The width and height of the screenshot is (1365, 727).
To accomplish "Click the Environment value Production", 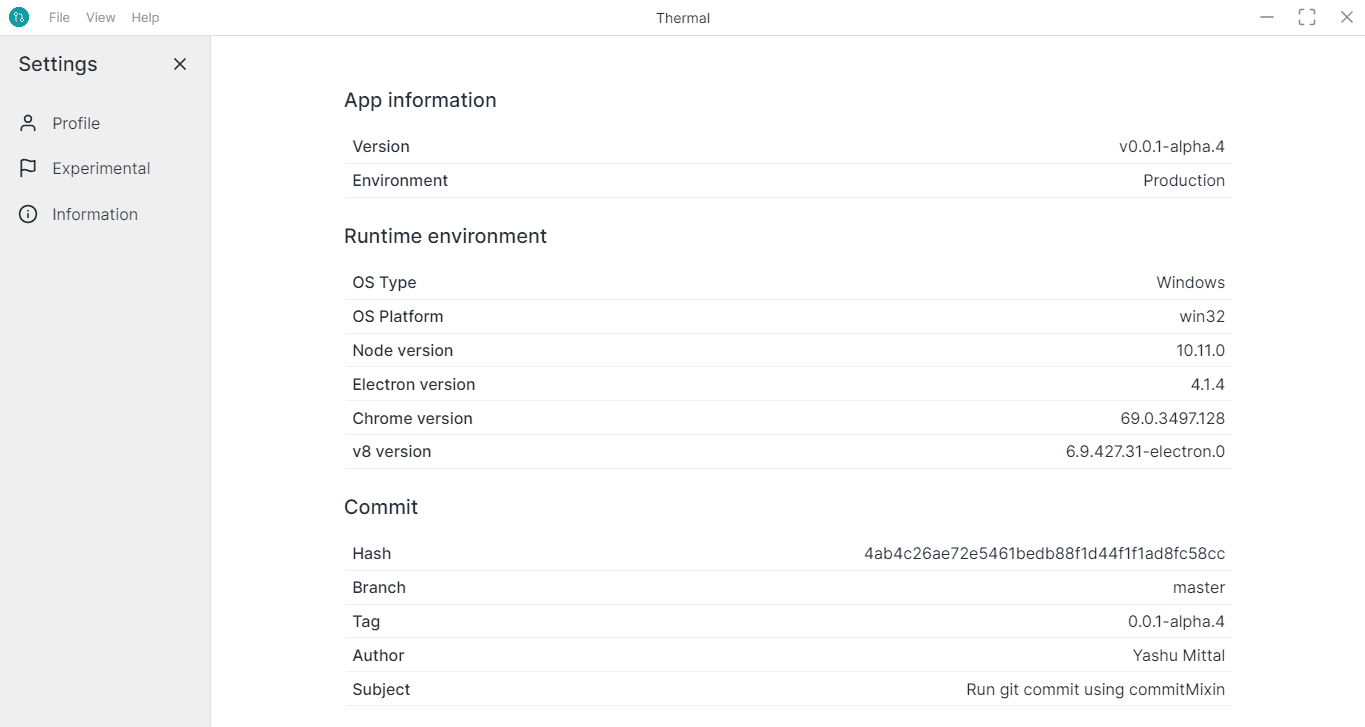I will [x=1184, y=180].
